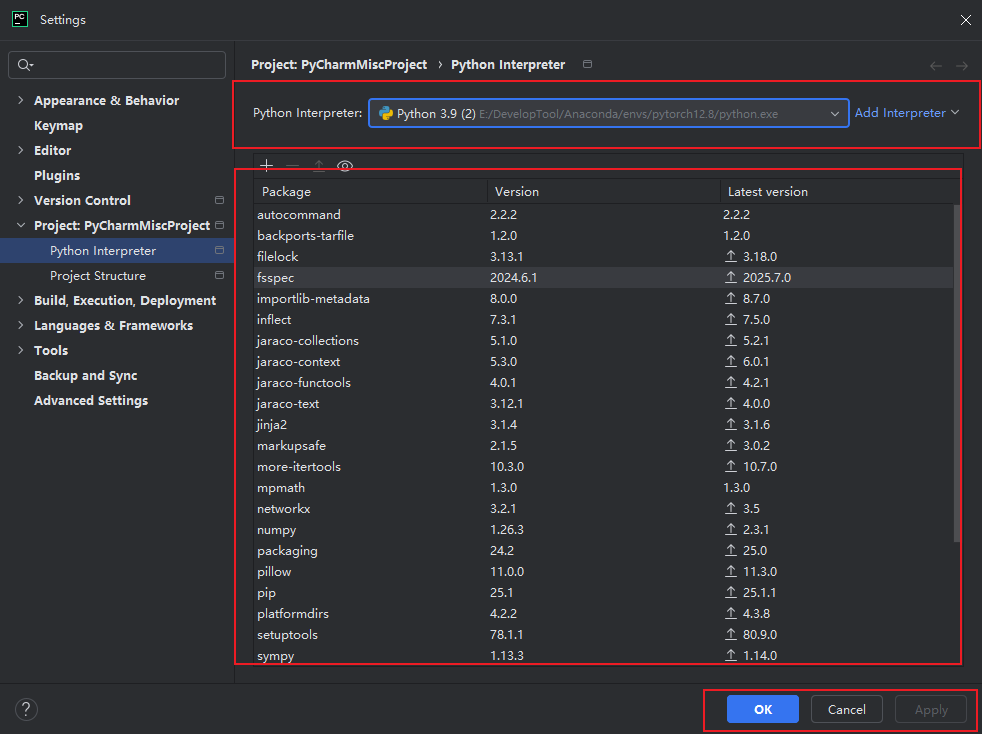Sort by Version column header
This screenshot has height=734, width=982.
coord(604,192)
